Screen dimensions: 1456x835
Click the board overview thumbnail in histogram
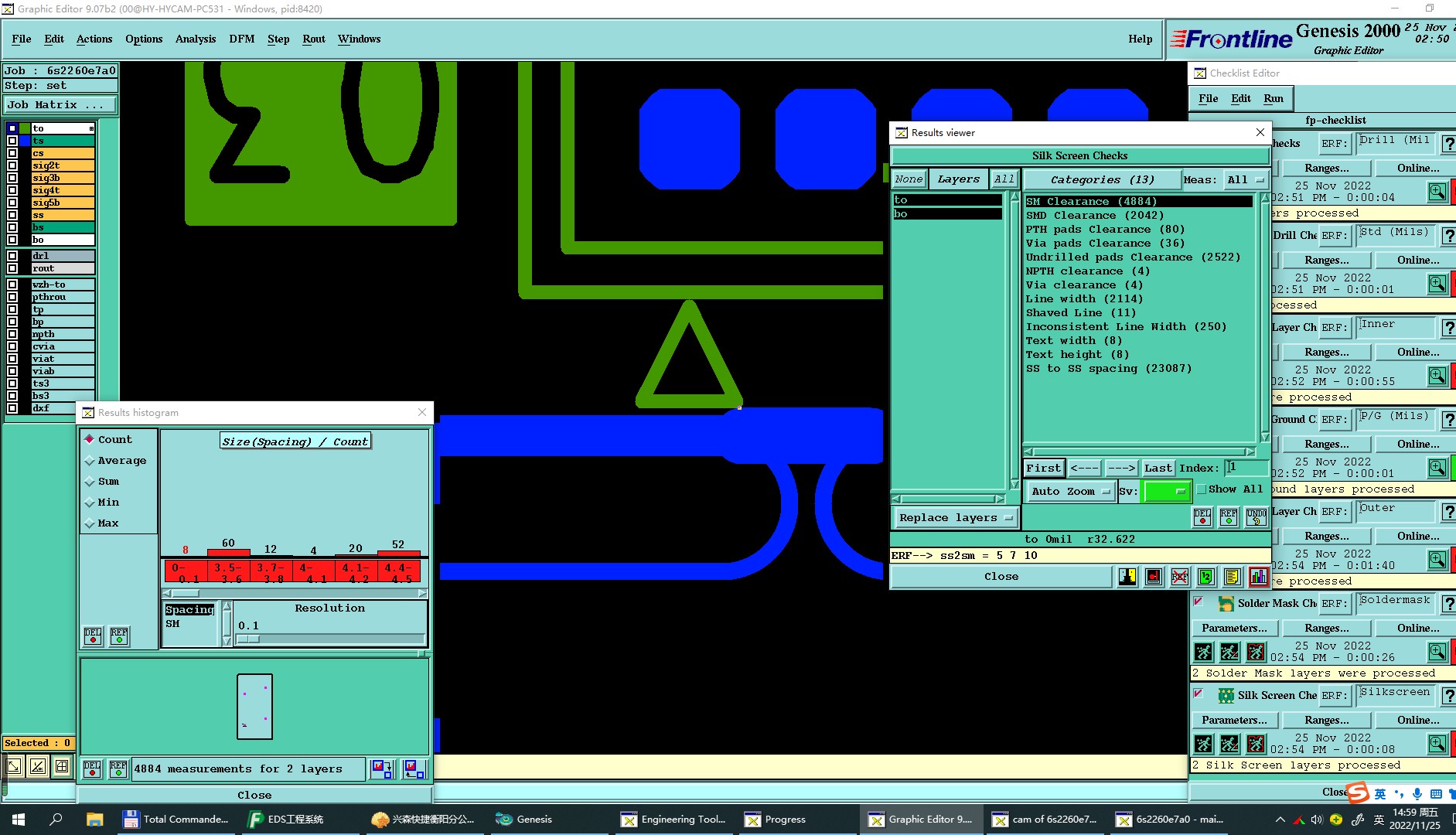point(254,707)
